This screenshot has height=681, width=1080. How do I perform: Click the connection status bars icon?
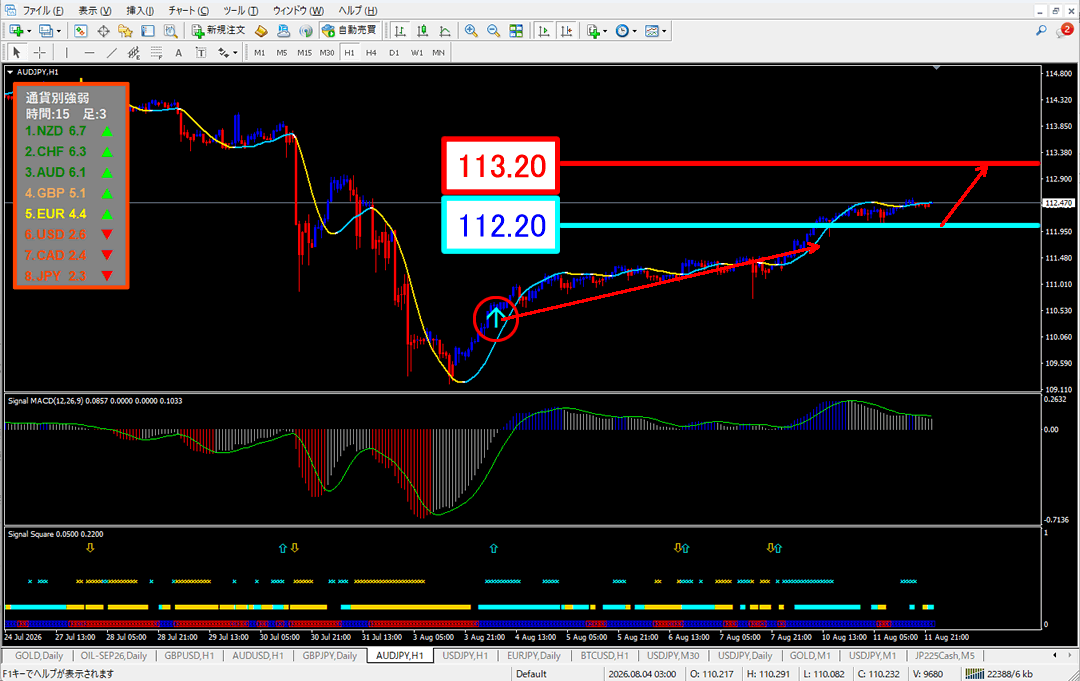tap(974, 673)
